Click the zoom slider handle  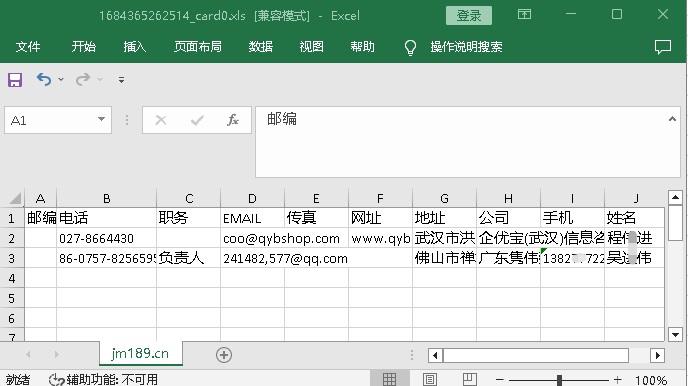(x=559, y=380)
